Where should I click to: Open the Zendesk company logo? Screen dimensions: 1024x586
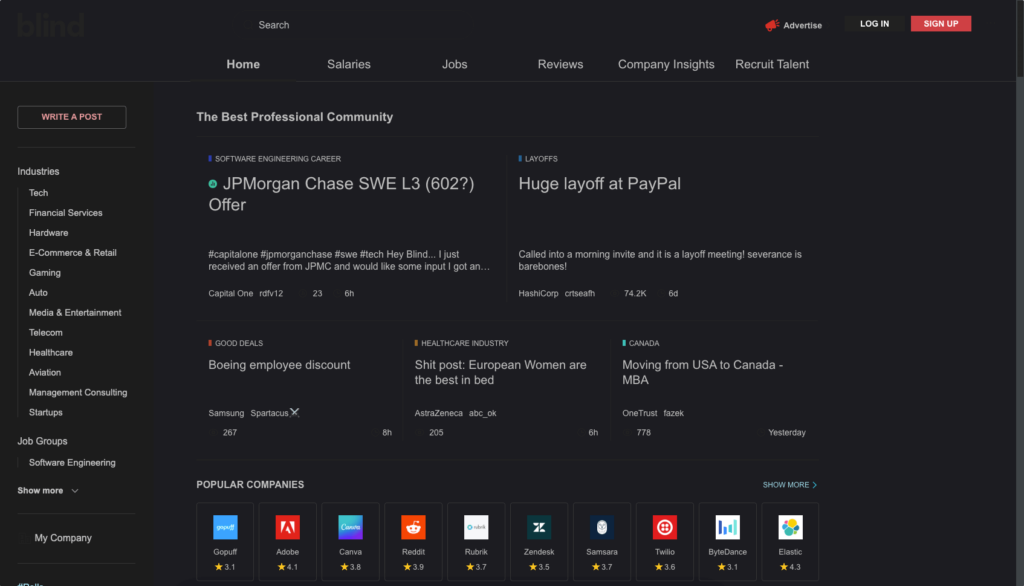pyautogui.click(x=539, y=527)
